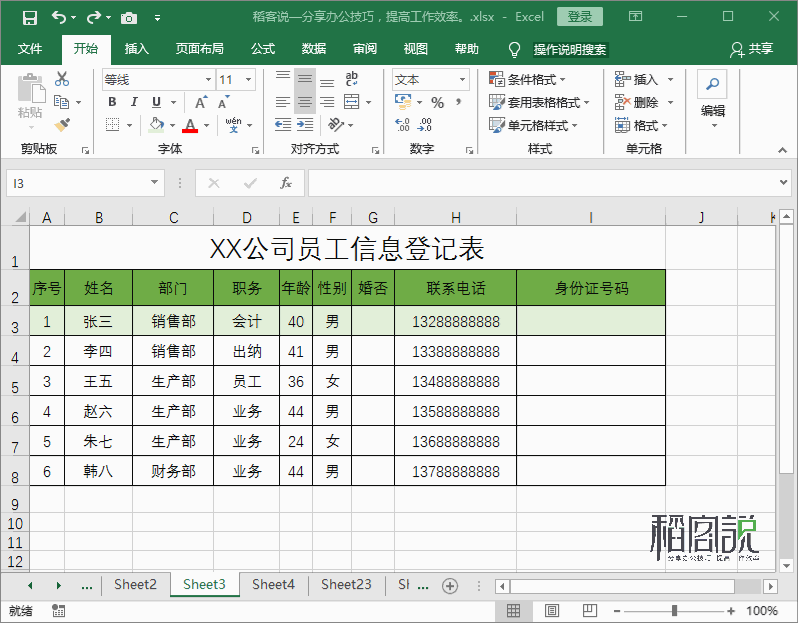The image size is (798, 623).
Task: Expand the Name Box dropdown arrow
Action: [154, 183]
